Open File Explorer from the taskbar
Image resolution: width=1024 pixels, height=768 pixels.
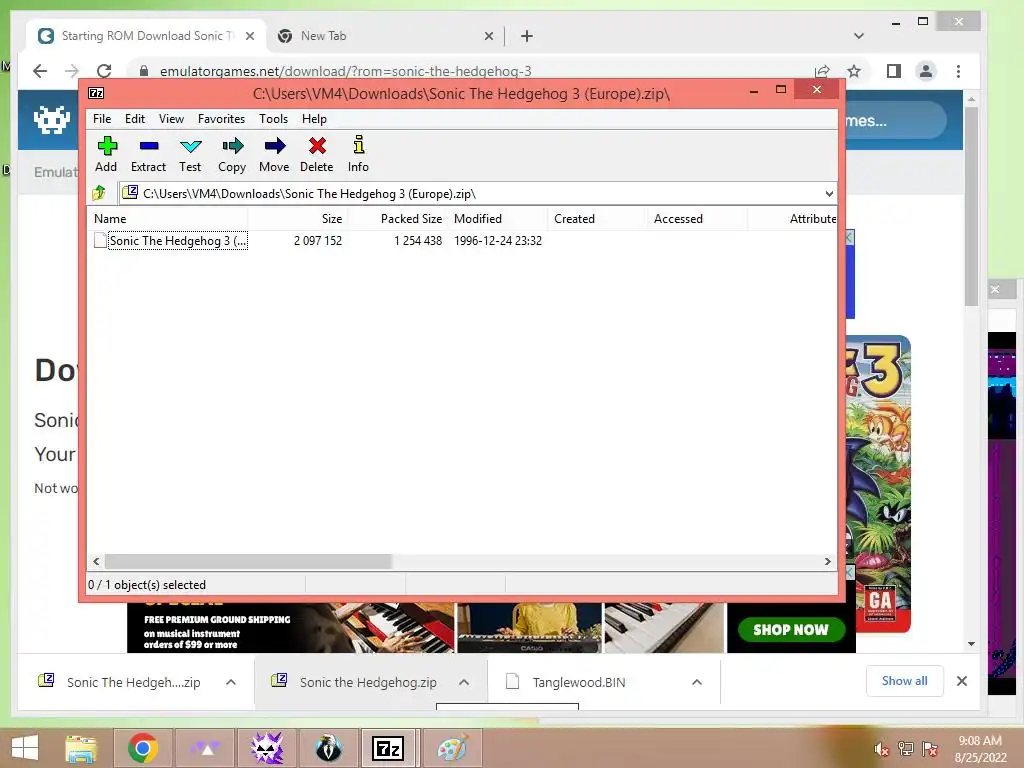click(x=80, y=748)
